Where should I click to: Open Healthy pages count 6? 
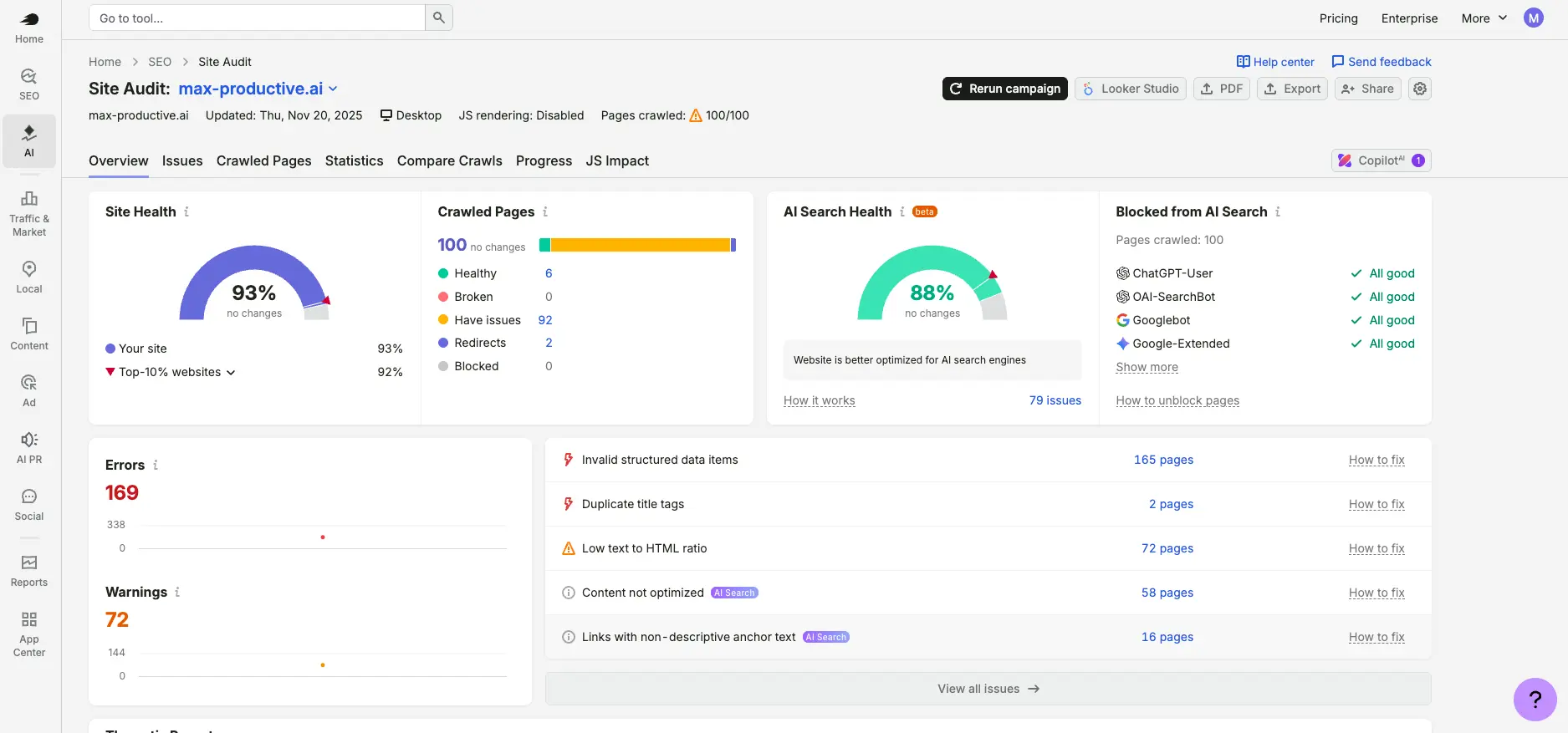[549, 273]
